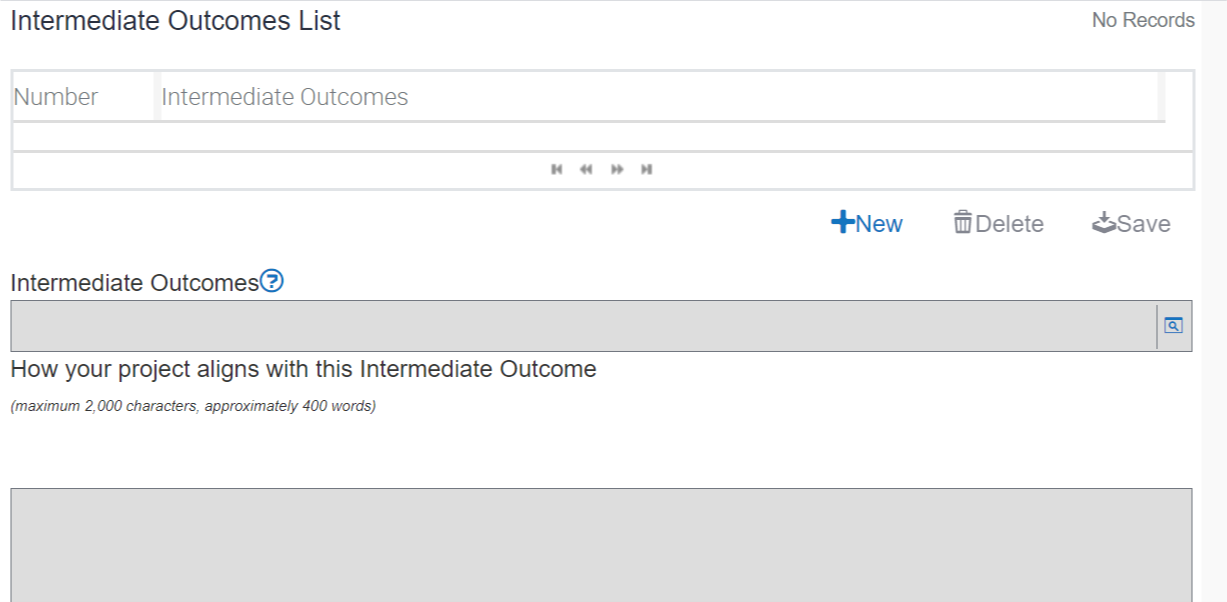Go to first page of records

[556, 169]
